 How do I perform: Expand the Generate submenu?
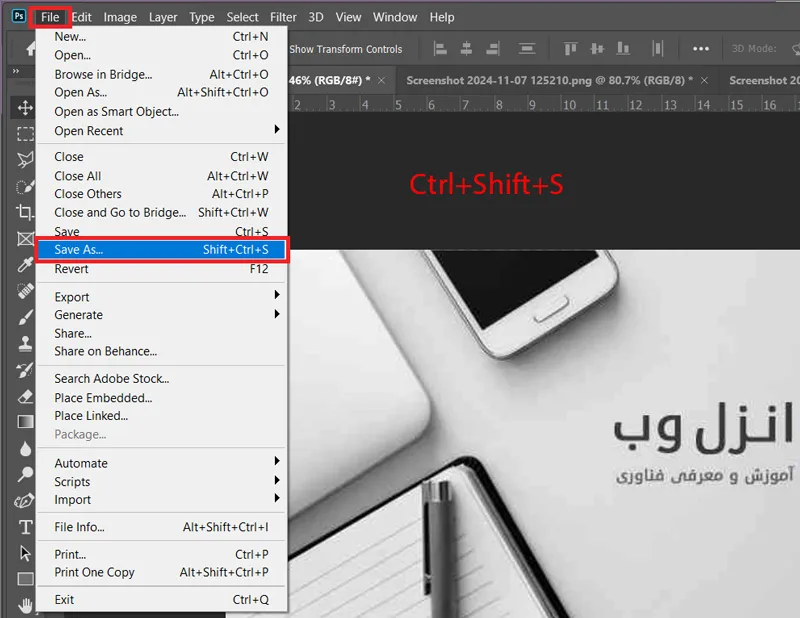pyautogui.click(x=277, y=314)
